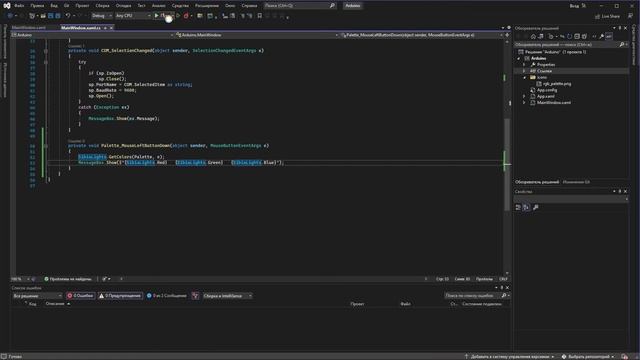Pin the Solution Explorer panel
This screenshot has height=360, width=640.
pos(620,28)
